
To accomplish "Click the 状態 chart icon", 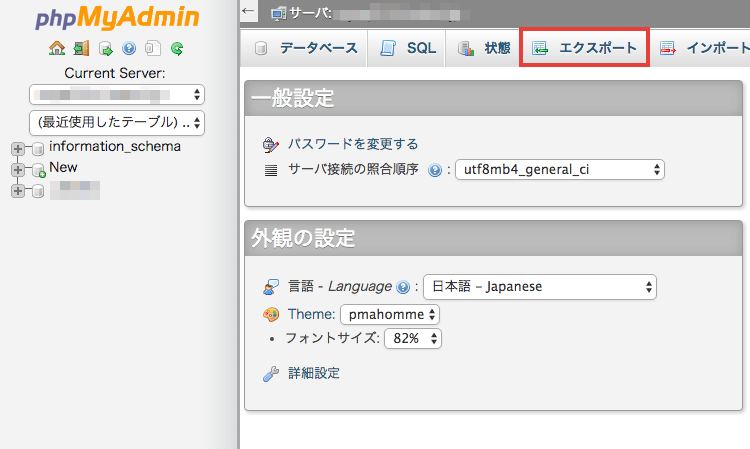I will pos(465,48).
